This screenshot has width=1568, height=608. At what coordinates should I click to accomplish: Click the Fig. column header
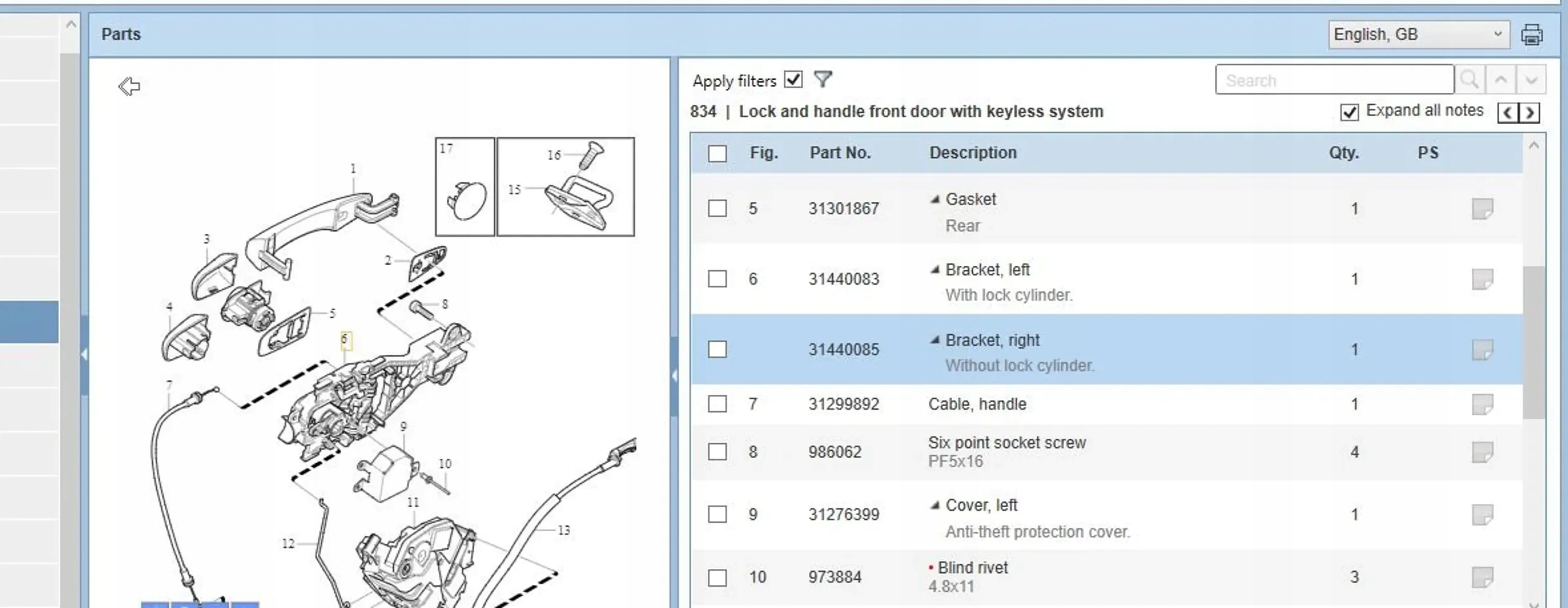pyautogui.click(x=764, y=153)
